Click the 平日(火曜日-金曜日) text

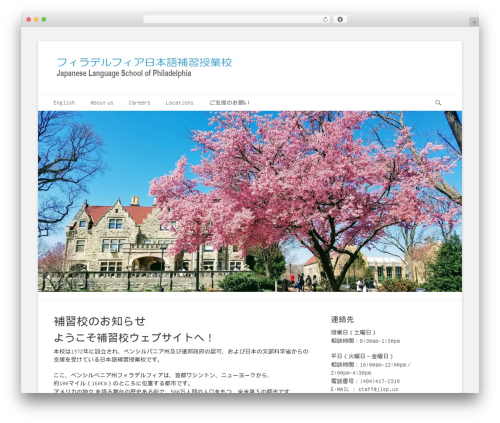coord(362,356)
